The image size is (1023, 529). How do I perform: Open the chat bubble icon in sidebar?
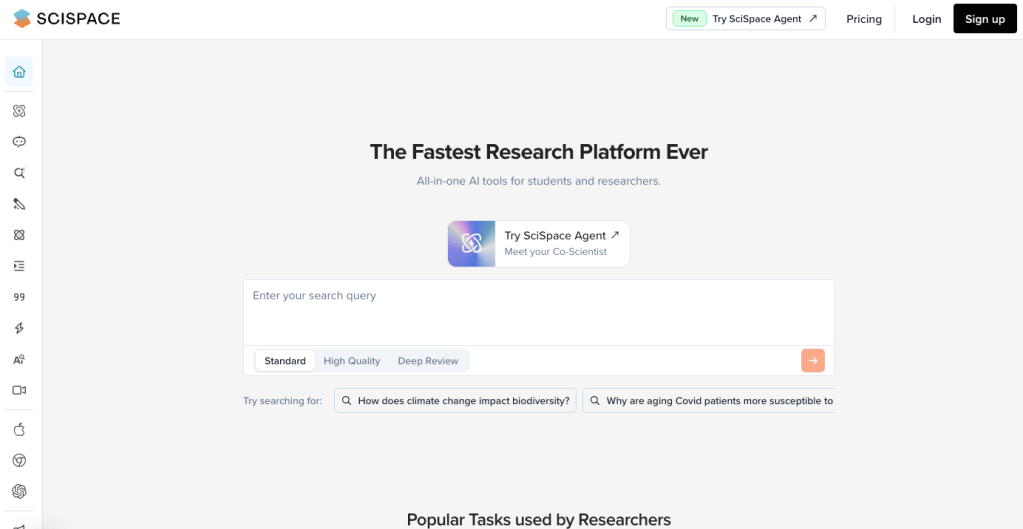coord(19,142)
